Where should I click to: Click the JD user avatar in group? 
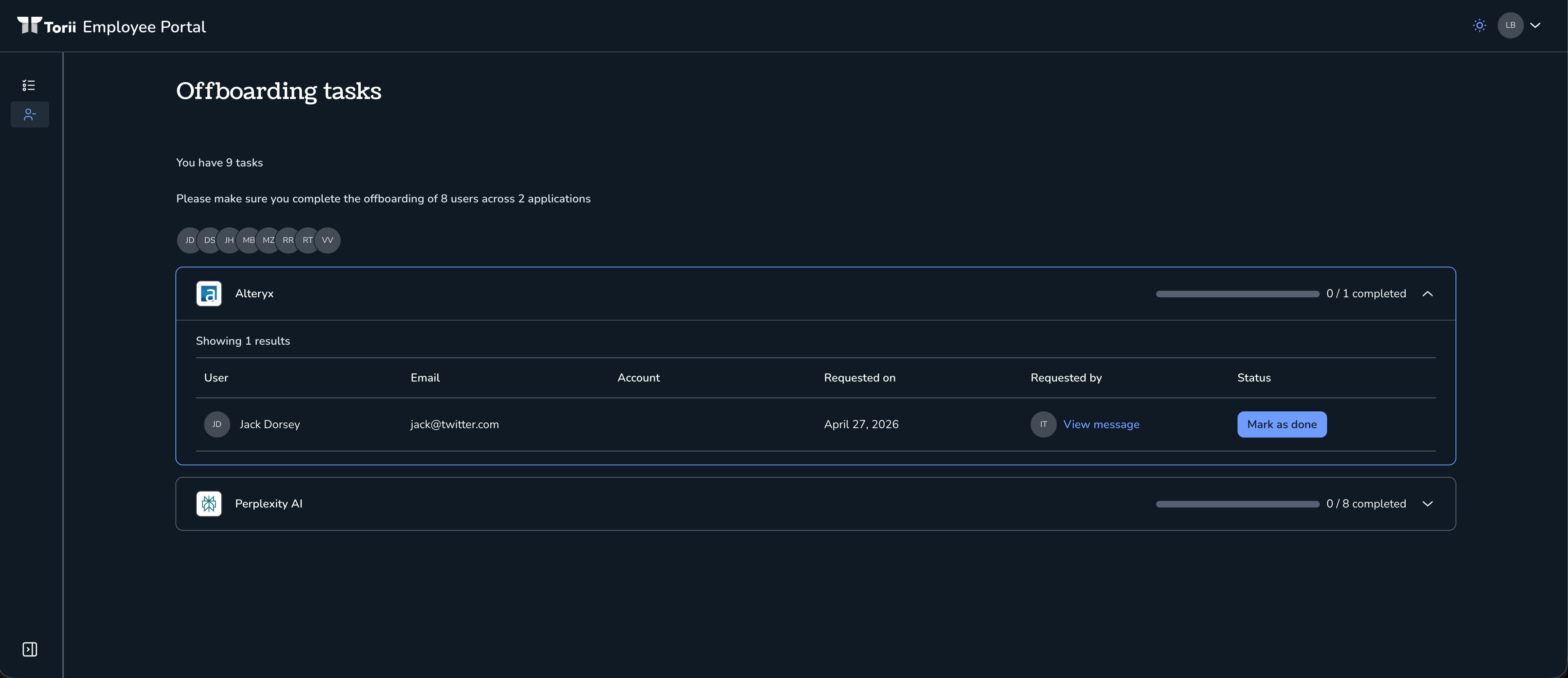click(189, 240)
